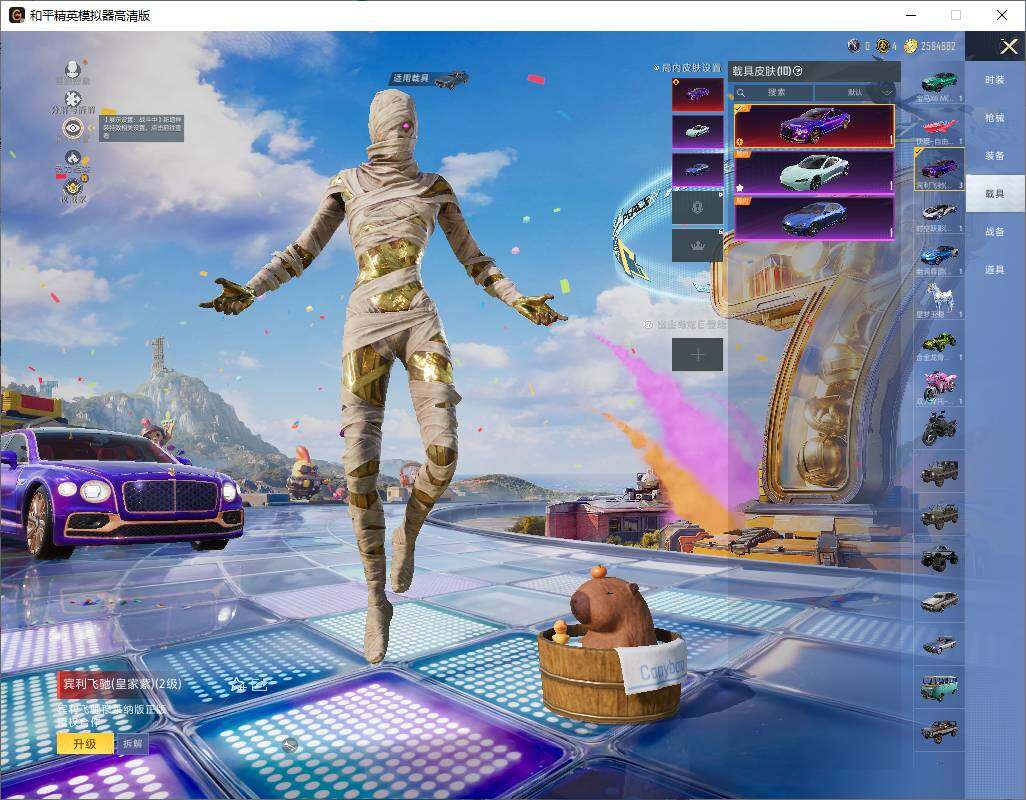Select the blue convertible in vehicle list
The width and height of the screenshot is (1026, 800).
coord(940,255)
